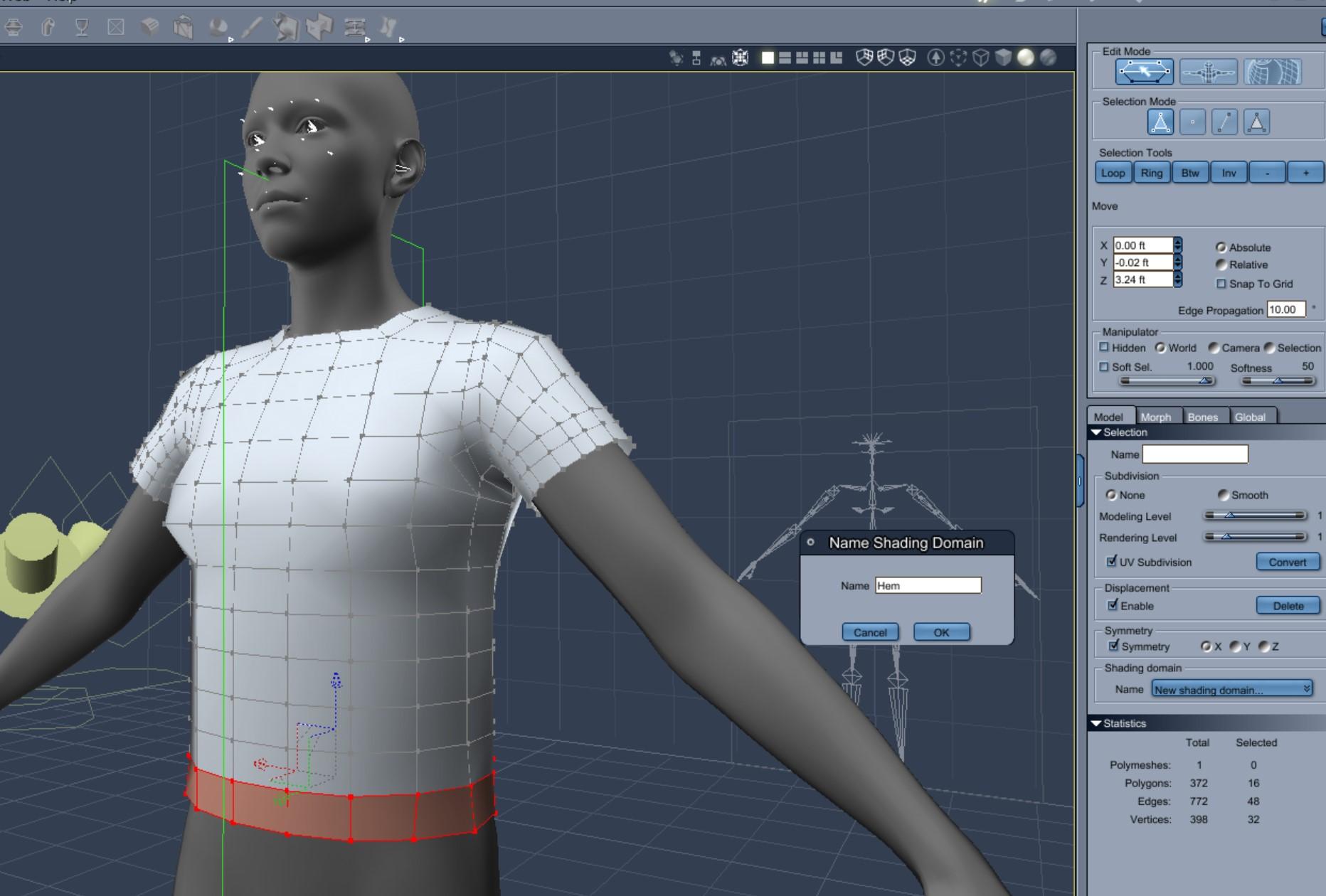Image resolution: width=1326 pixels, height=896 pixels.
Task: Click the Z value stepper arrows
Action: point(1178,279)
